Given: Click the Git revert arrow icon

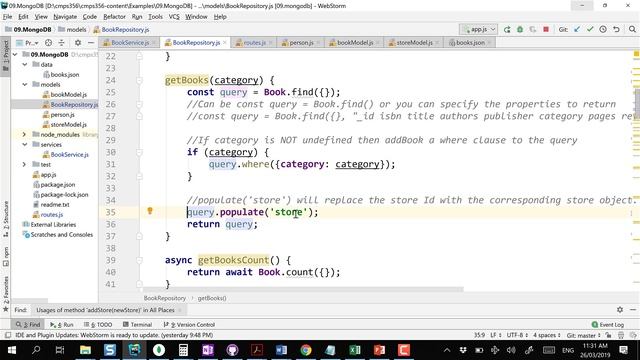Looking at the screenshot, I should tap(616, 29).
